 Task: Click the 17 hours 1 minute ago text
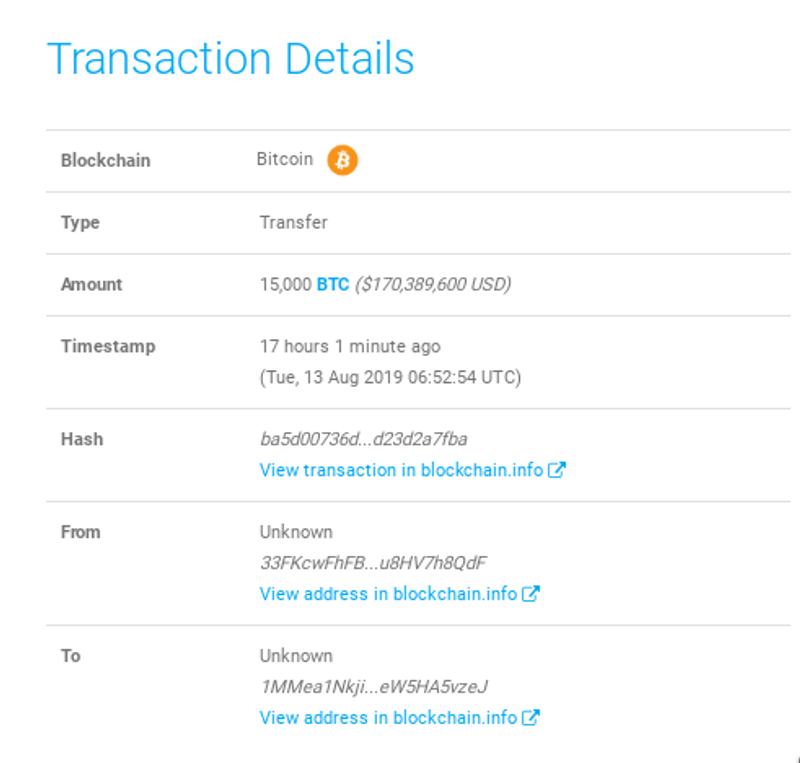pos(350,346)
